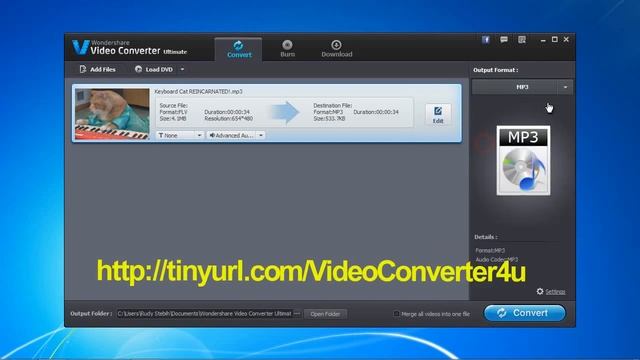Select file name Keyboard Cat REINCARNATED!.mp3
Screen dimensions: 640x360
198,91
